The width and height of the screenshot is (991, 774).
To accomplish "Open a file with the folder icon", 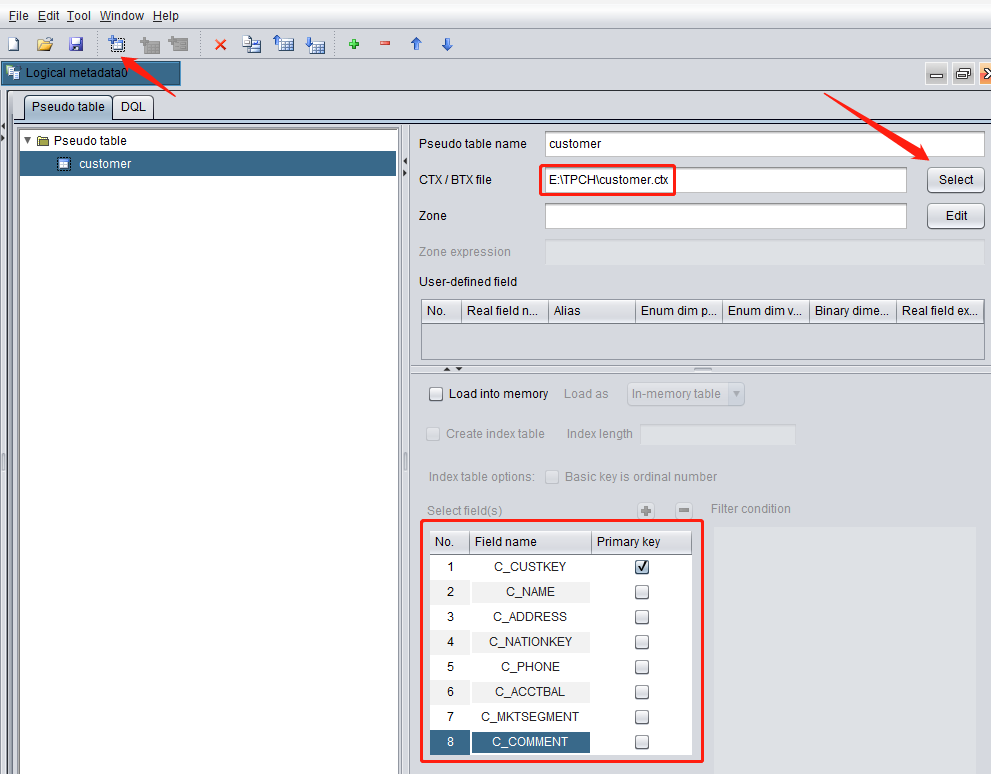I will click(x=44, y=44).
